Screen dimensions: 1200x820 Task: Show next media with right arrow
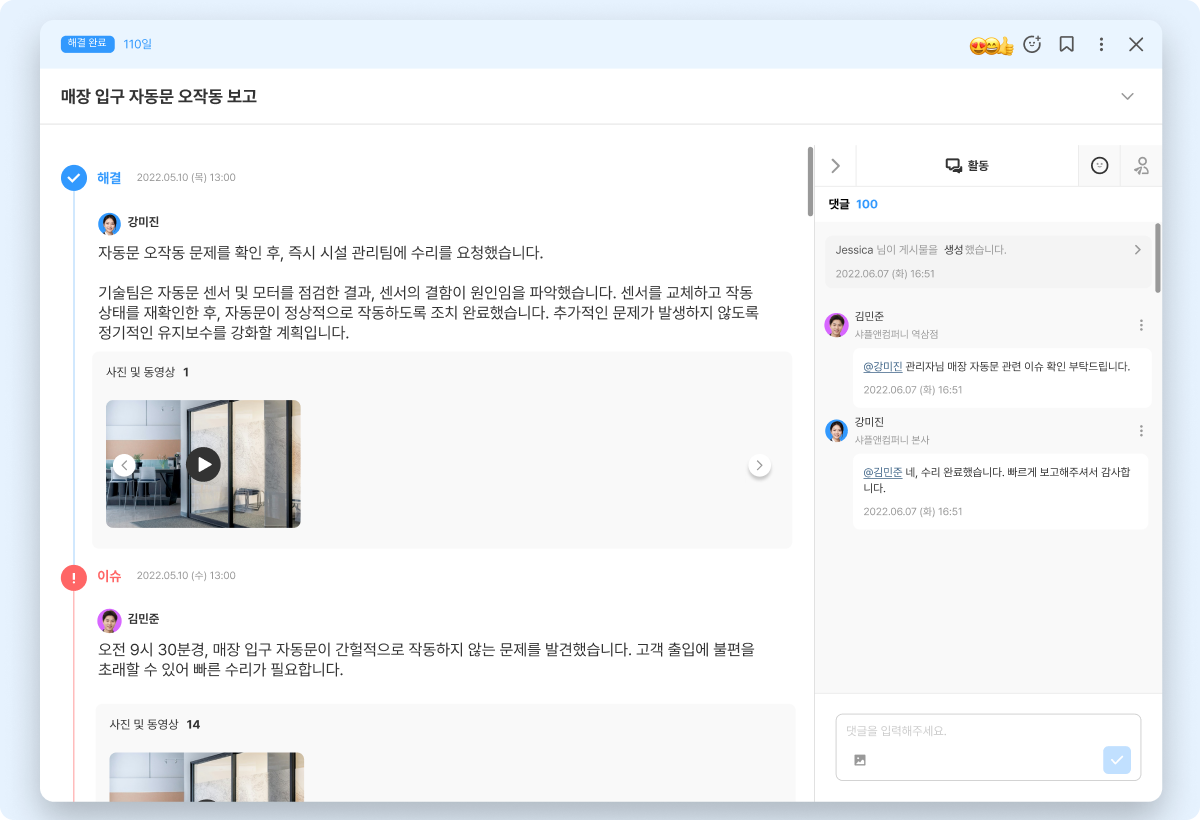click(x=760, y=465)
